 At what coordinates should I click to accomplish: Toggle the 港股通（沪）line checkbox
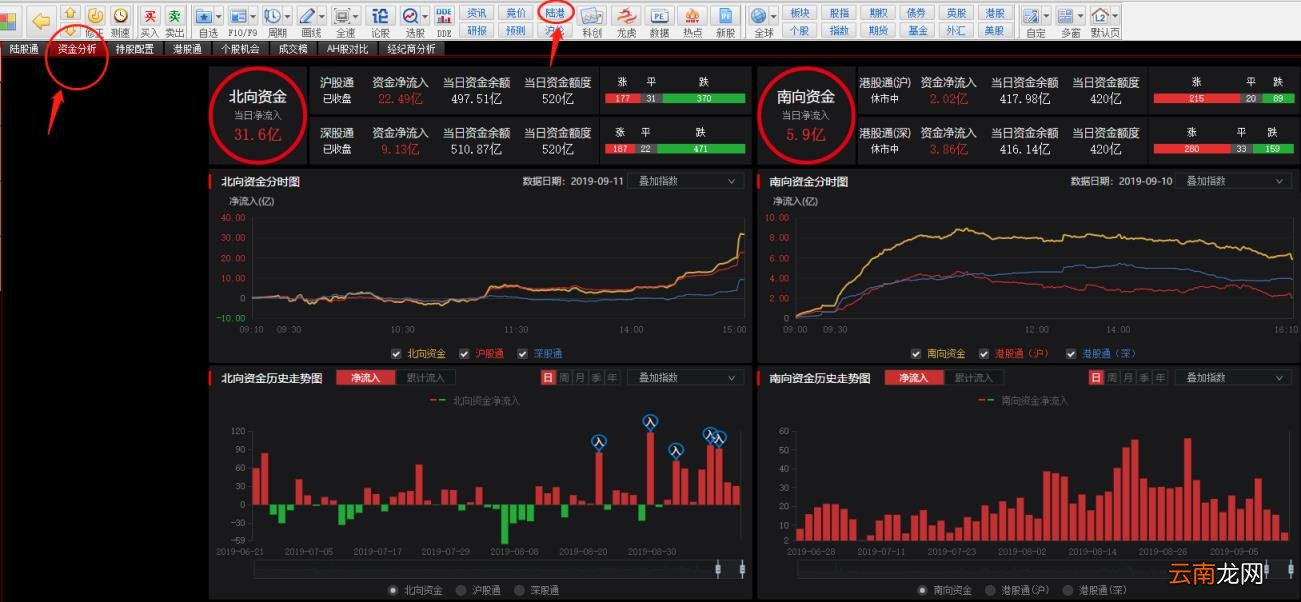(984, 353)
